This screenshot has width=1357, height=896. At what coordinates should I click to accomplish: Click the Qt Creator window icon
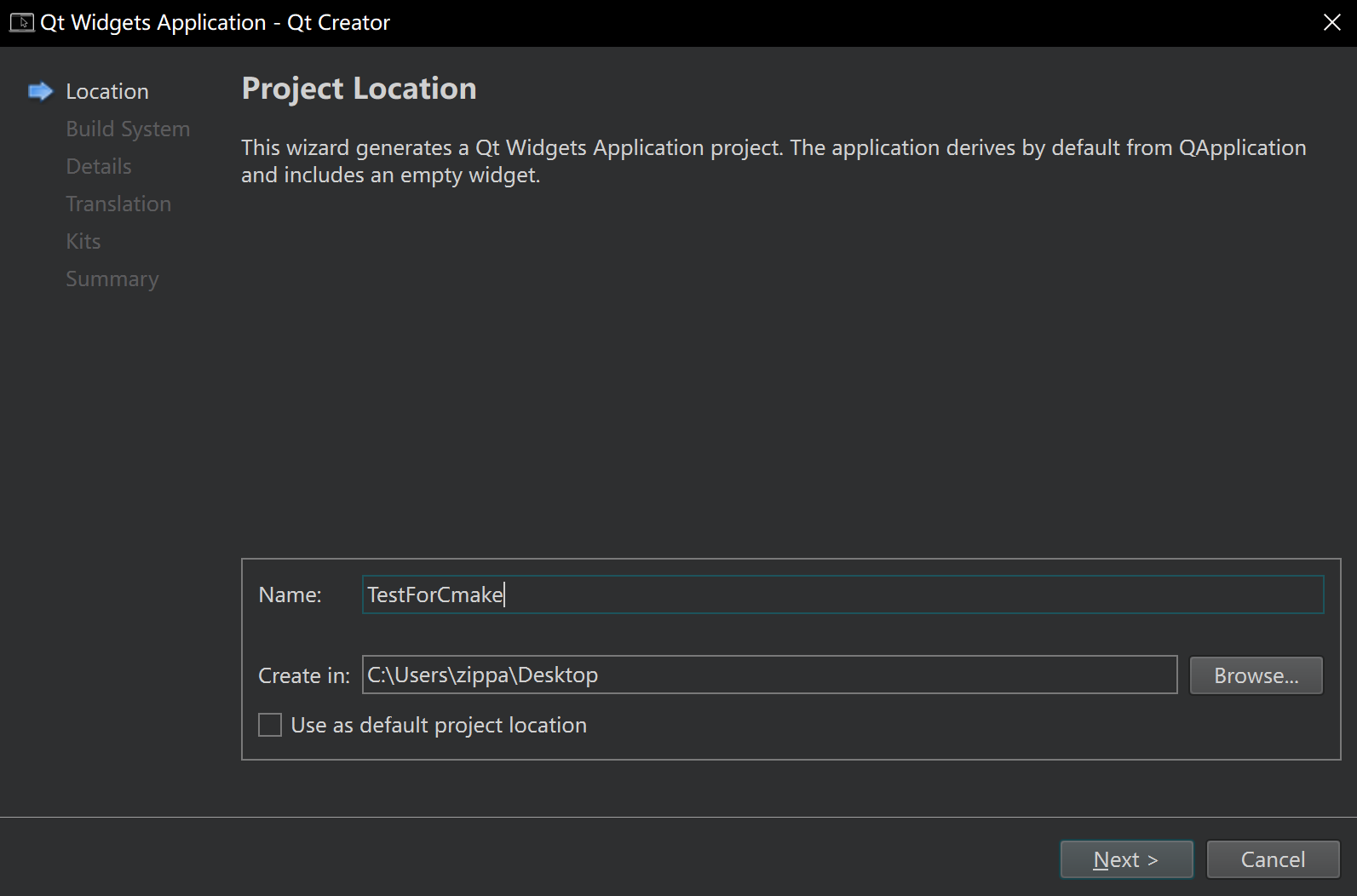(21, 22)
